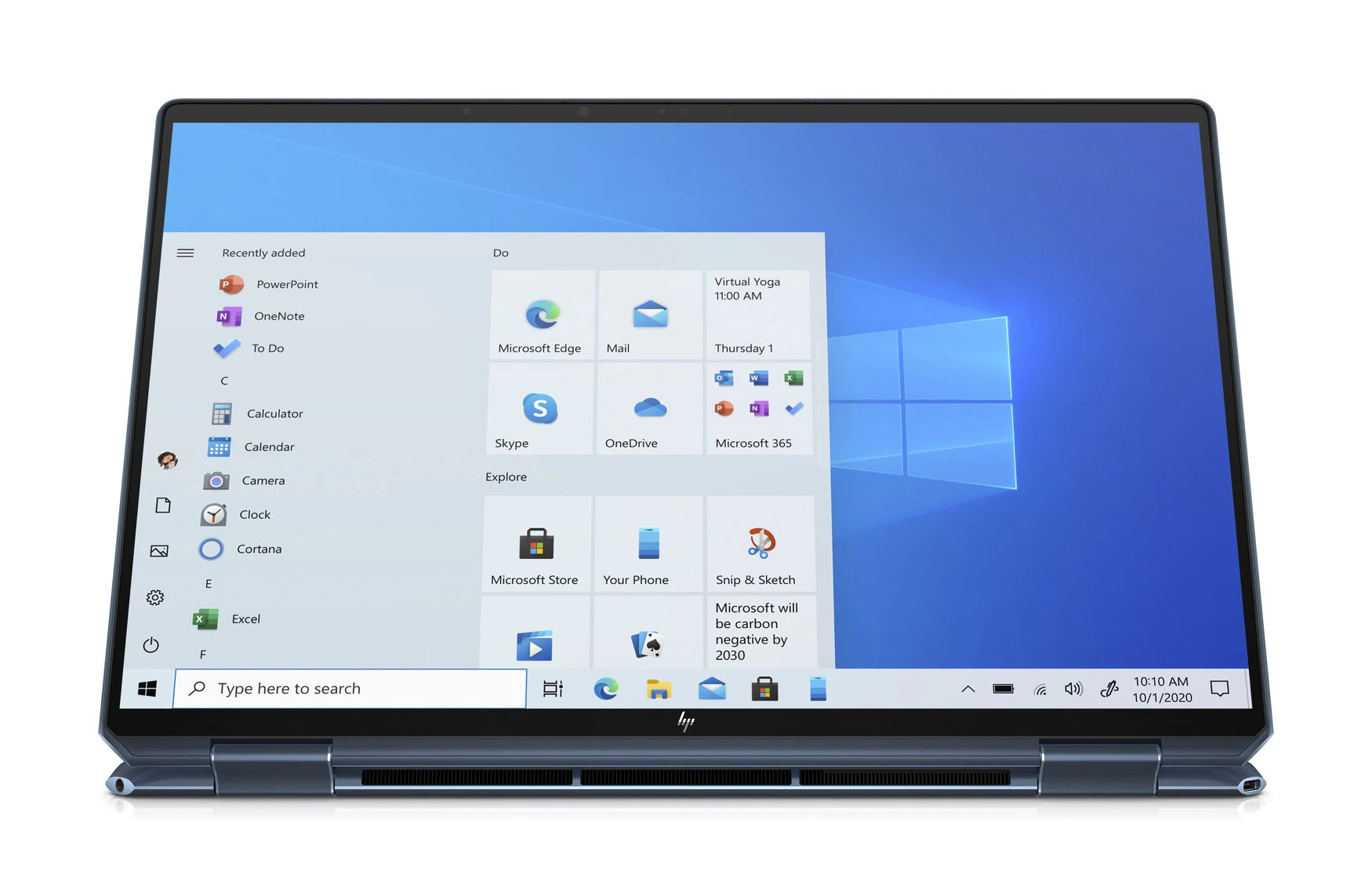Launch Skype from the pinned tiles

tap(539, 408)
